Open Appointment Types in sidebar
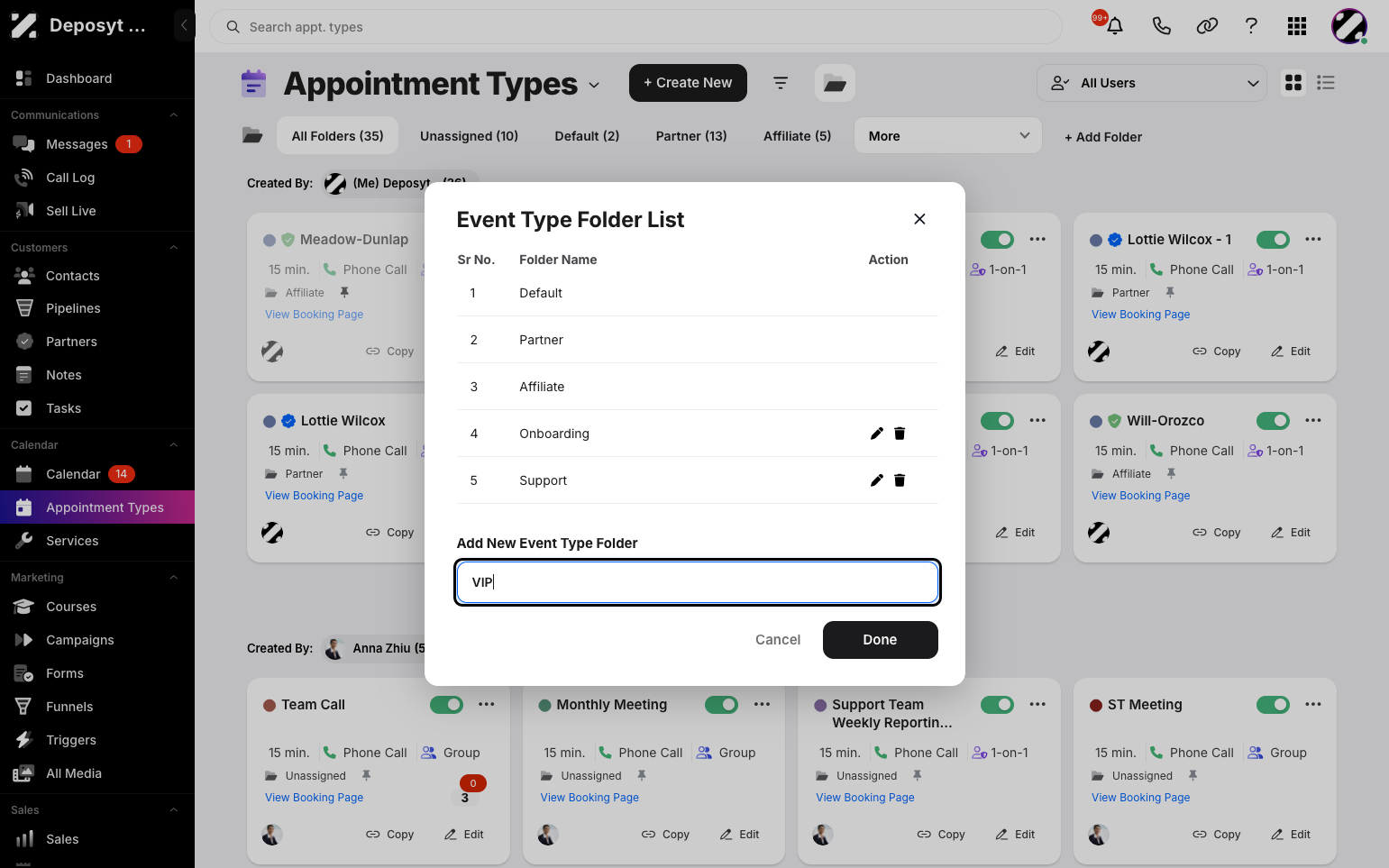The height and width of the screenshot is (868, 1389). pyautogui.click(x=97, y=507)
